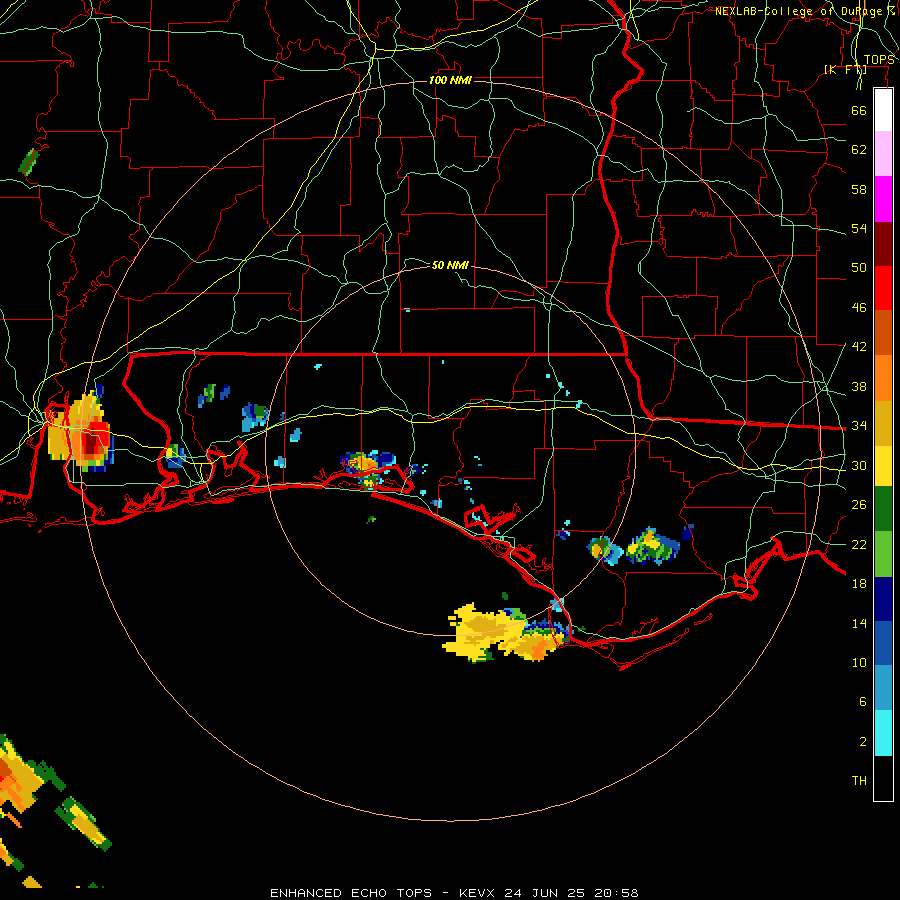Image resolution: width=900 pixels, height=900 pixels.
Task: Click the "26" scale value
Action: pos(859,505)
